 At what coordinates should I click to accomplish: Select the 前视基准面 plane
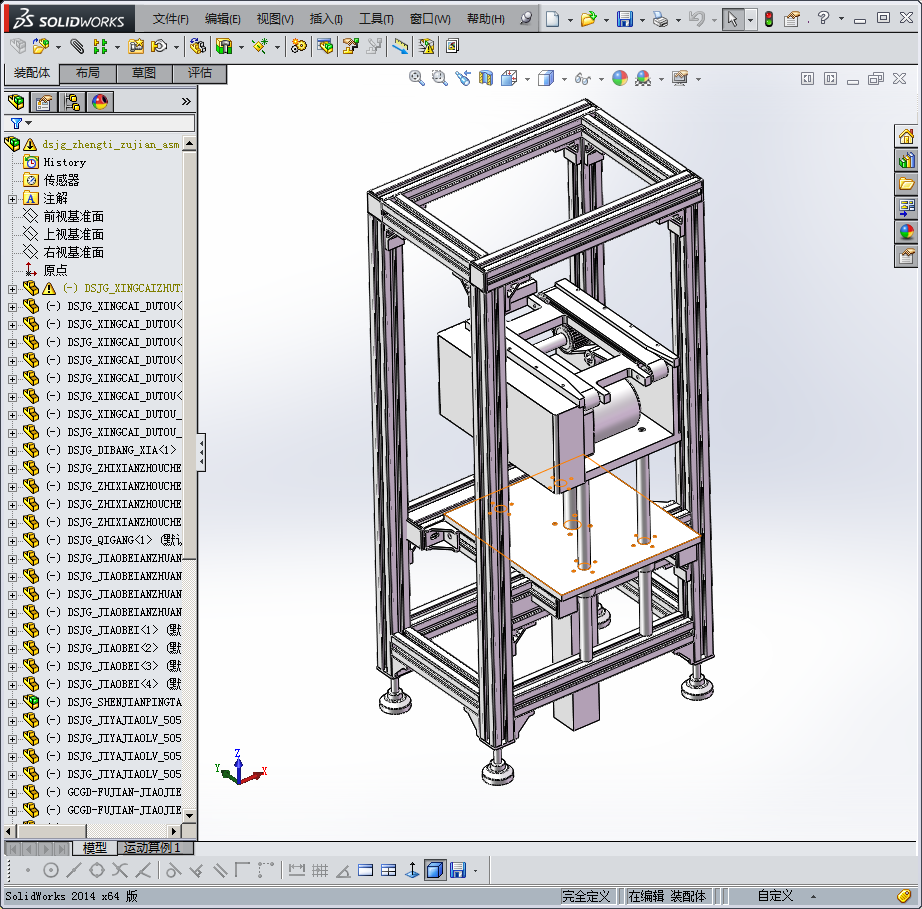click(74, 216)
